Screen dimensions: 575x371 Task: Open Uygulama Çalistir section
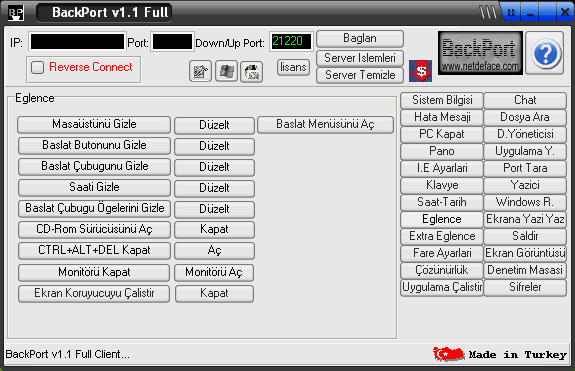click(442, 287)
